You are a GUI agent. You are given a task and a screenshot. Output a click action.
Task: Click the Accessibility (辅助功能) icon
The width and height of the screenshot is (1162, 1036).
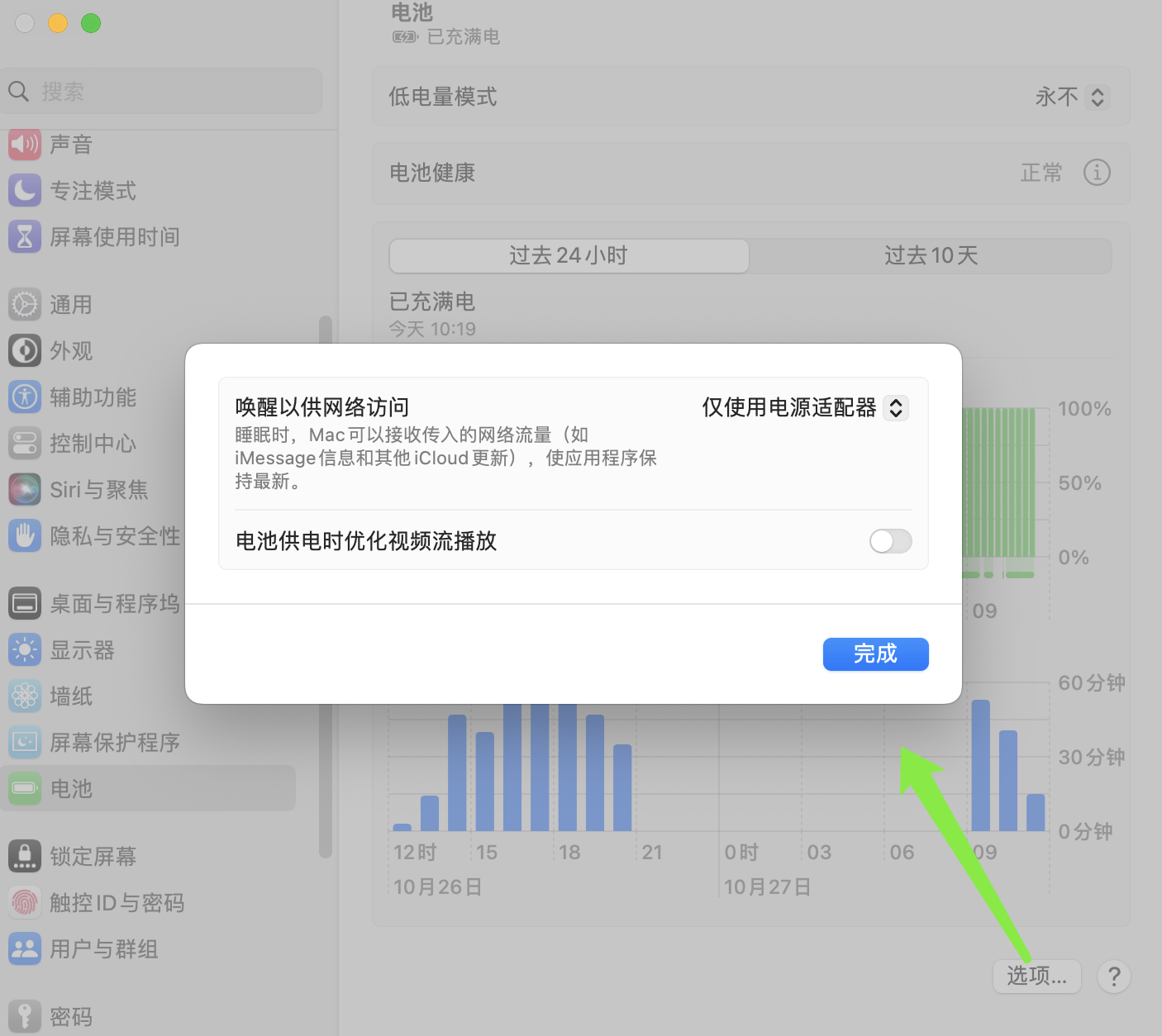coord(25,397)
